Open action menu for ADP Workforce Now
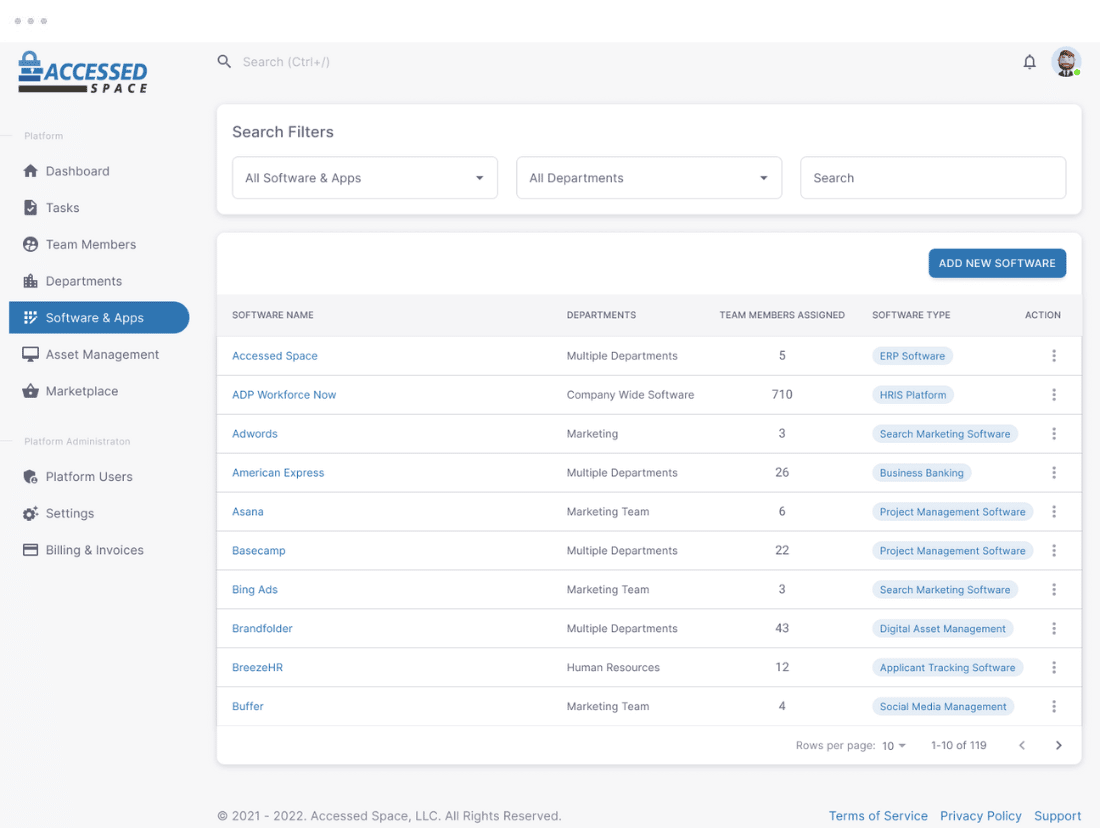1100x828 pixels. point(1053,395)
